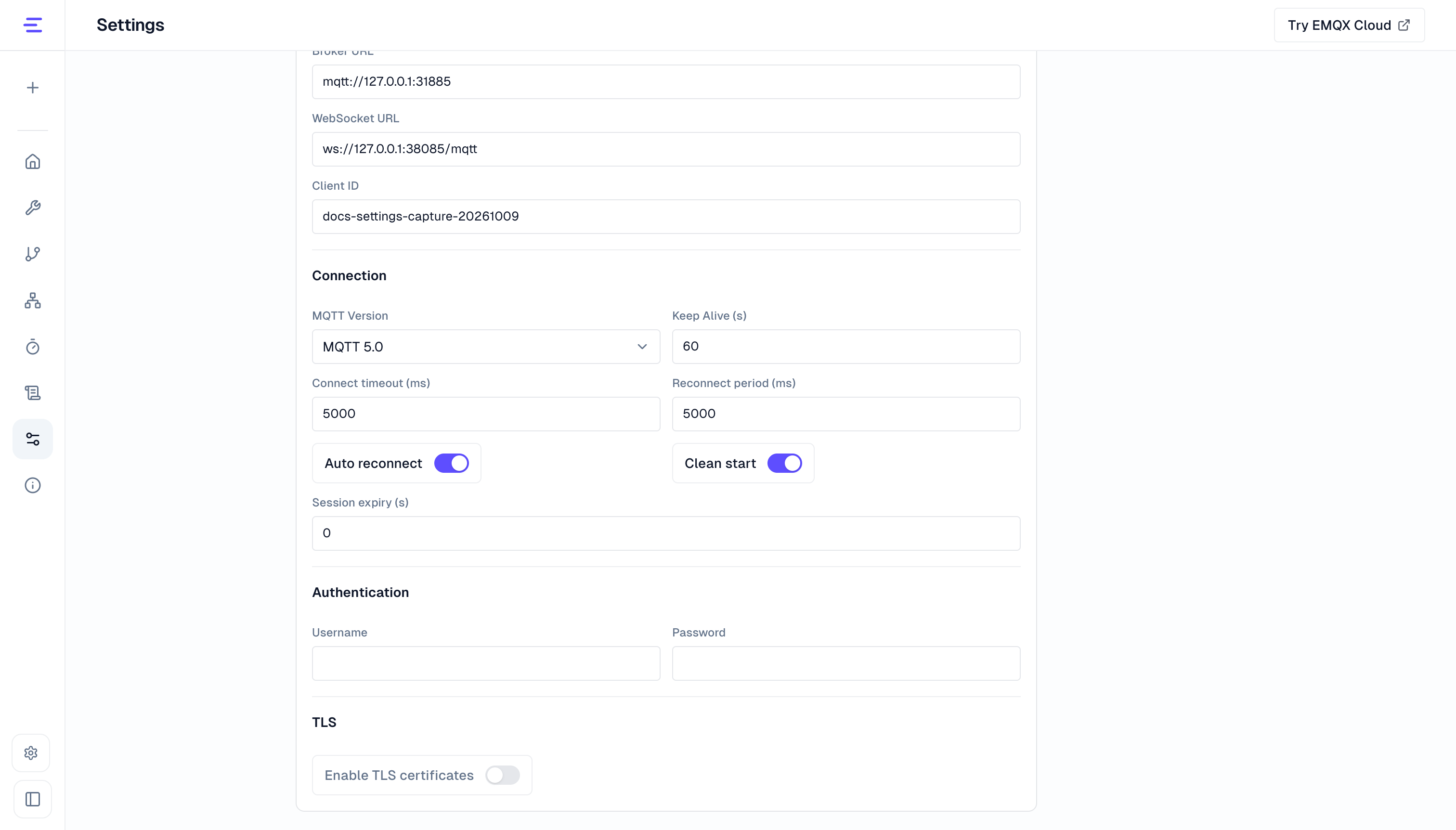Toggle the Clean start switch
This screenshot has height=830, width=1456.
(784, 464)
